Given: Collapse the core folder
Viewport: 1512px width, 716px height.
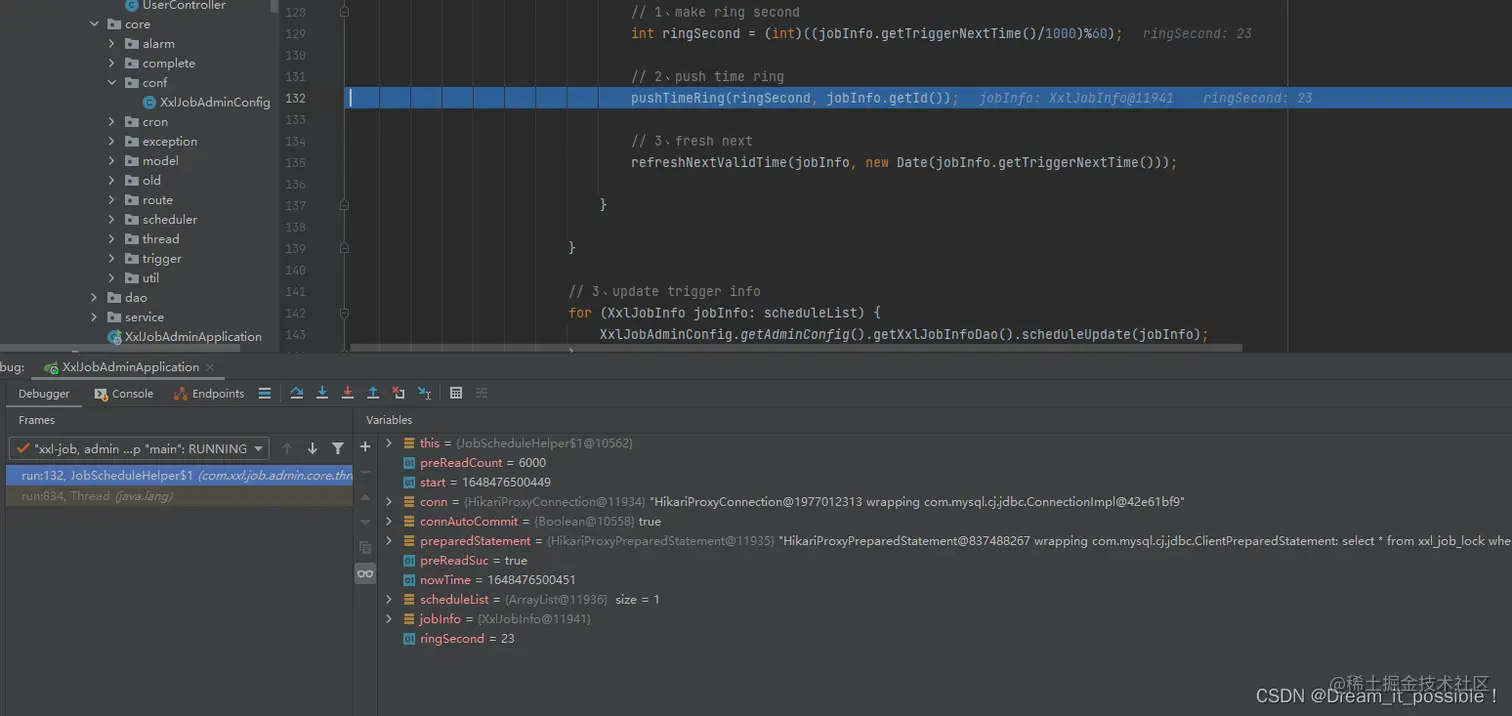Looking at the screenshot, I should pos(94,24).
